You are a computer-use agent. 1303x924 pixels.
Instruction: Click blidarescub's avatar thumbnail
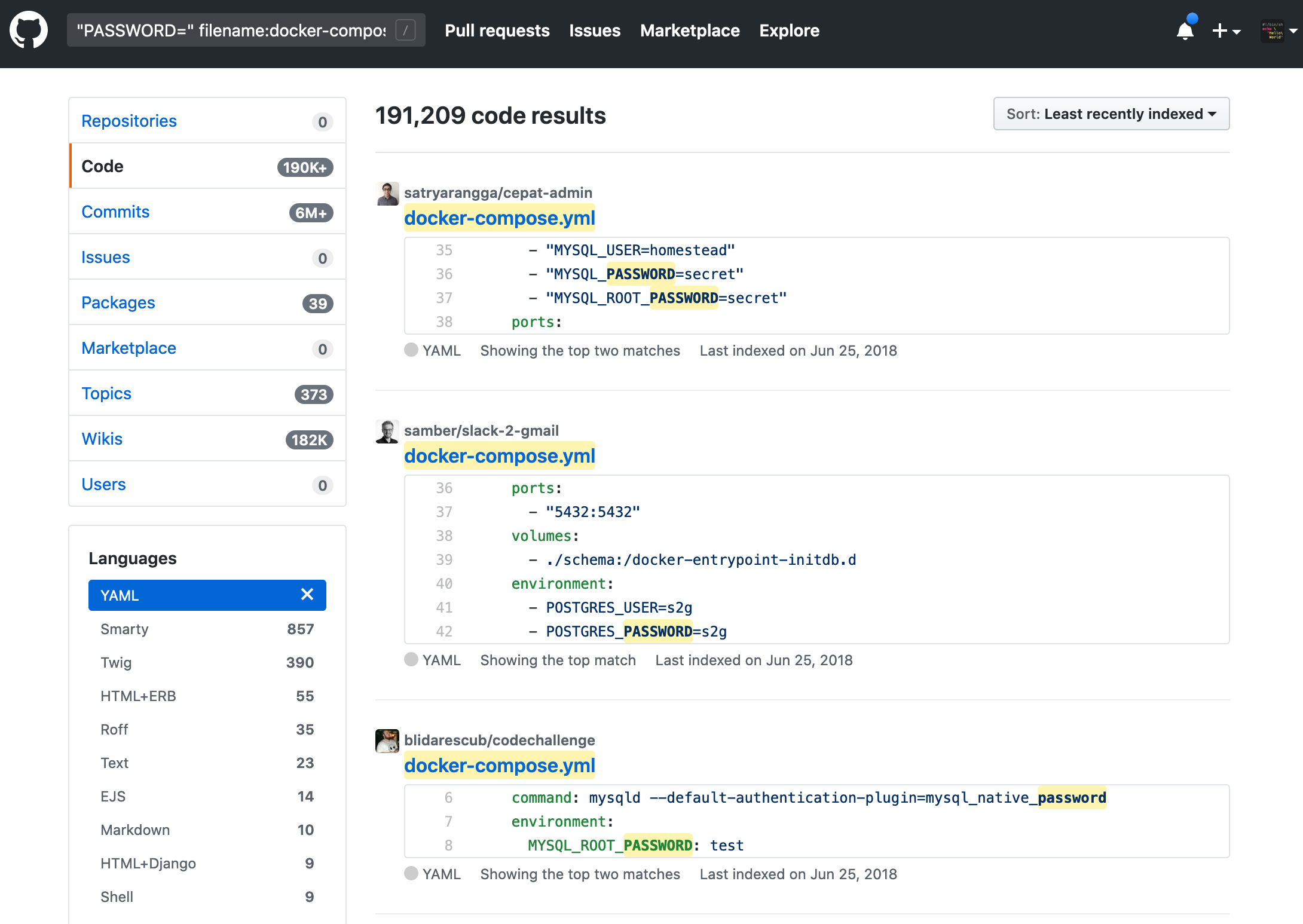[x=387, y=741]
